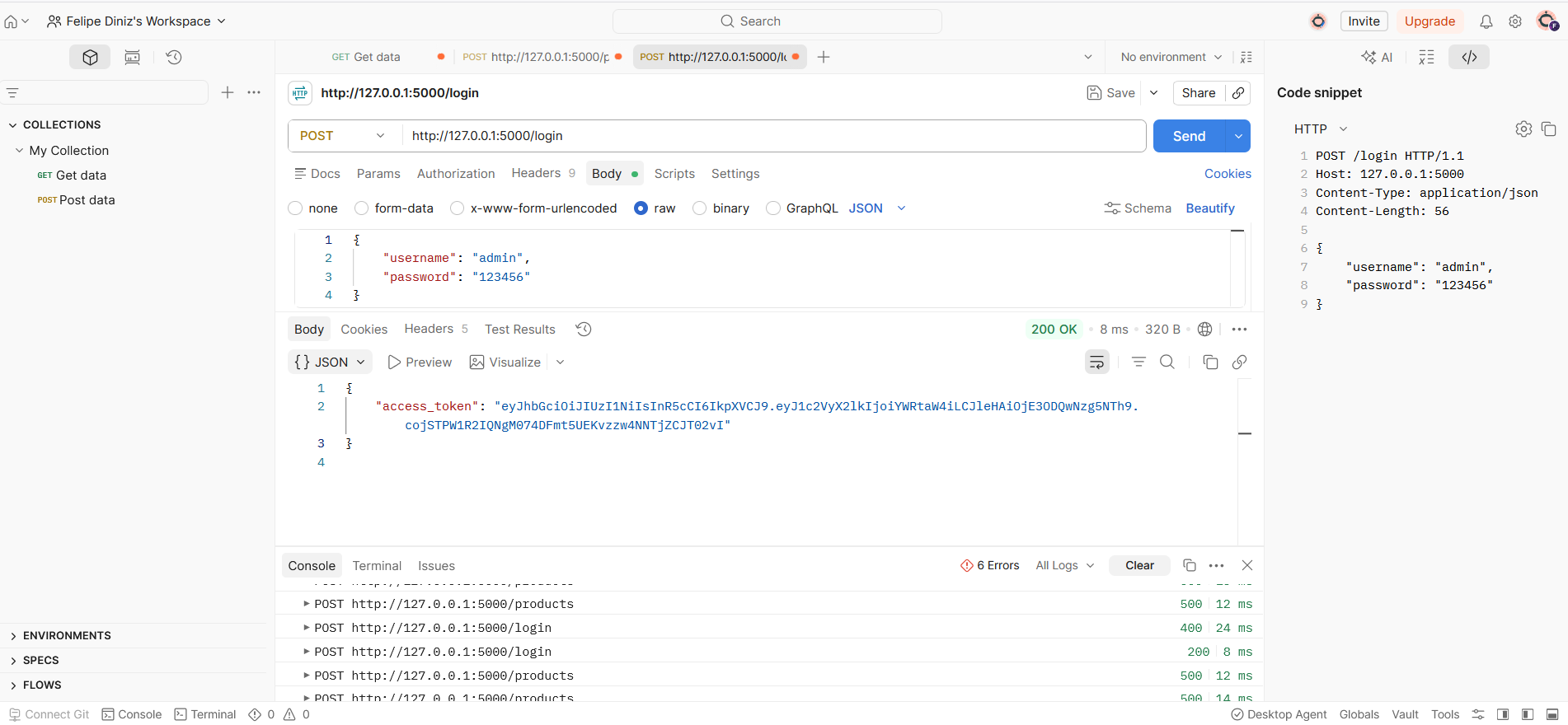The image size is (1568, 725).
Task: Copy the code snippet to clipboard
Action: (x=1548, y=129)
